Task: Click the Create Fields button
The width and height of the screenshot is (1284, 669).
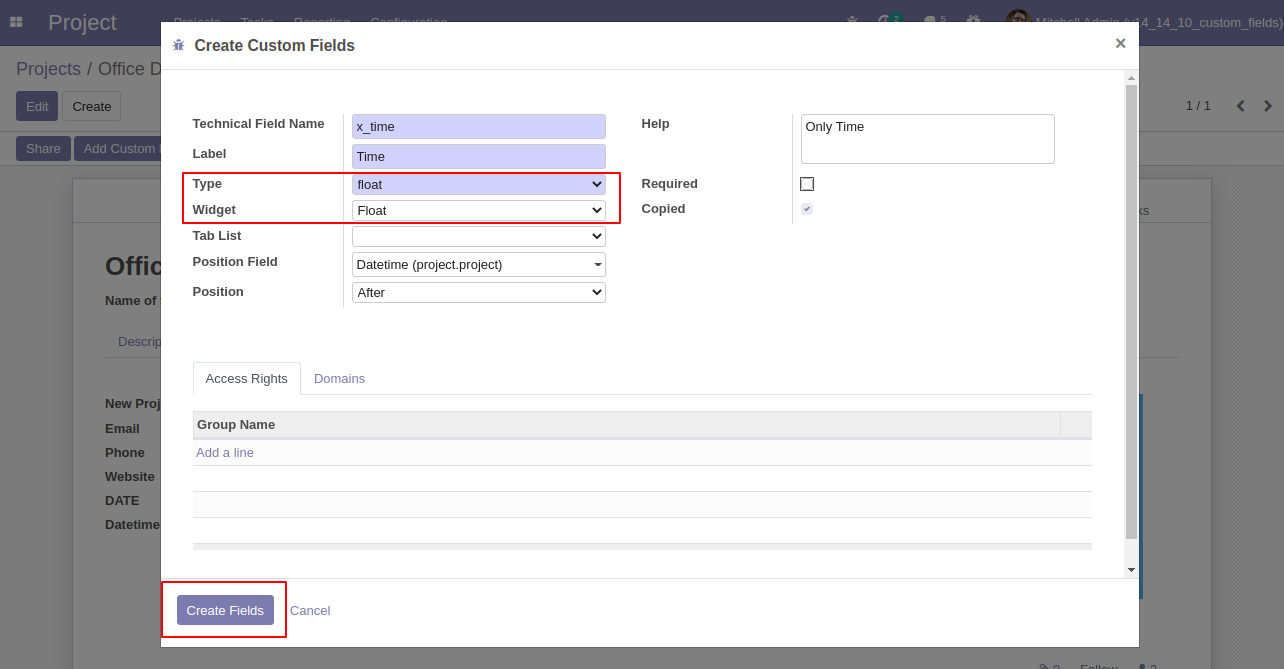Action: coord(225,610)
